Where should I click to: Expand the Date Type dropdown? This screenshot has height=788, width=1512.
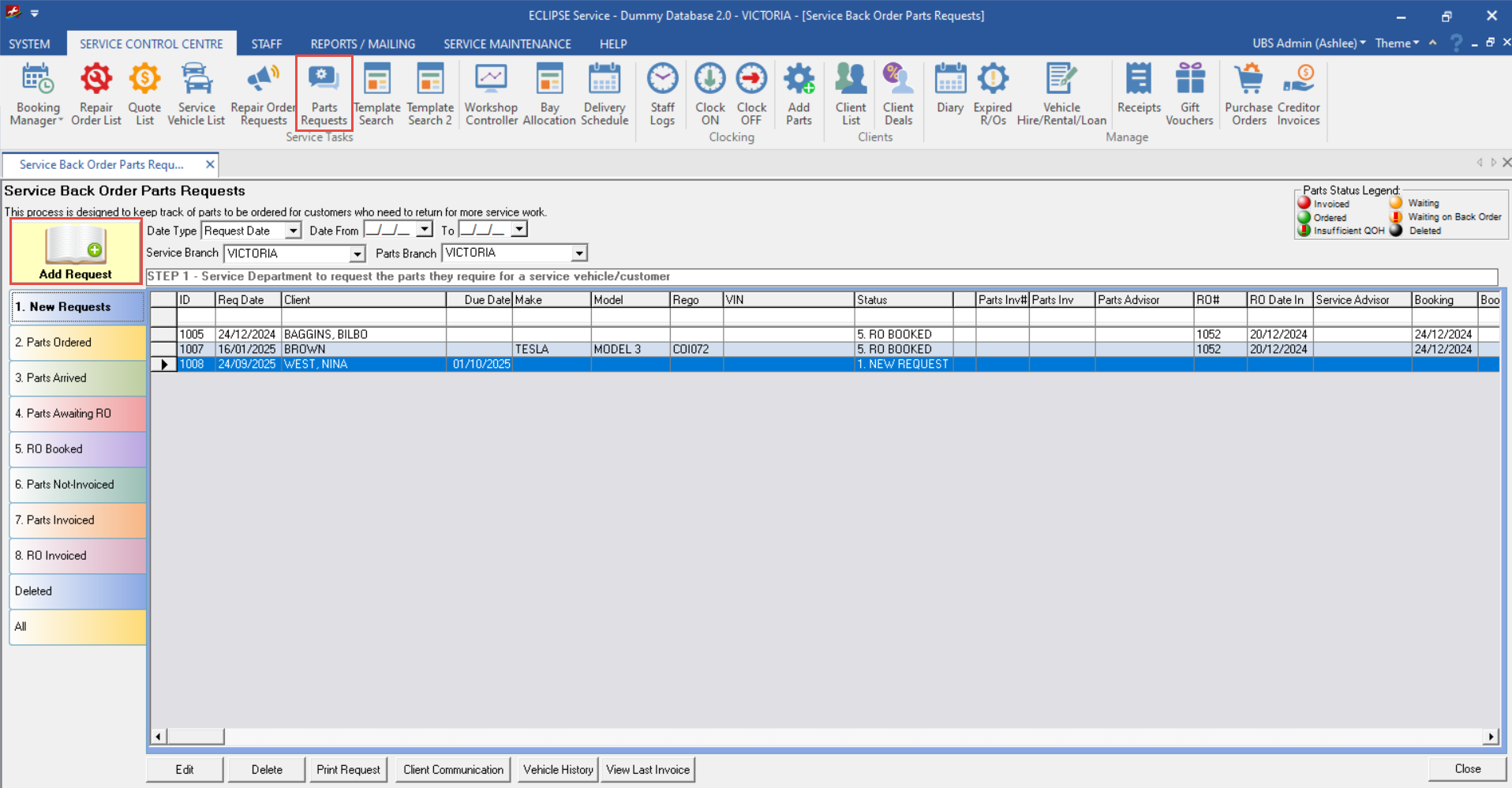click(x=293, y=231)
